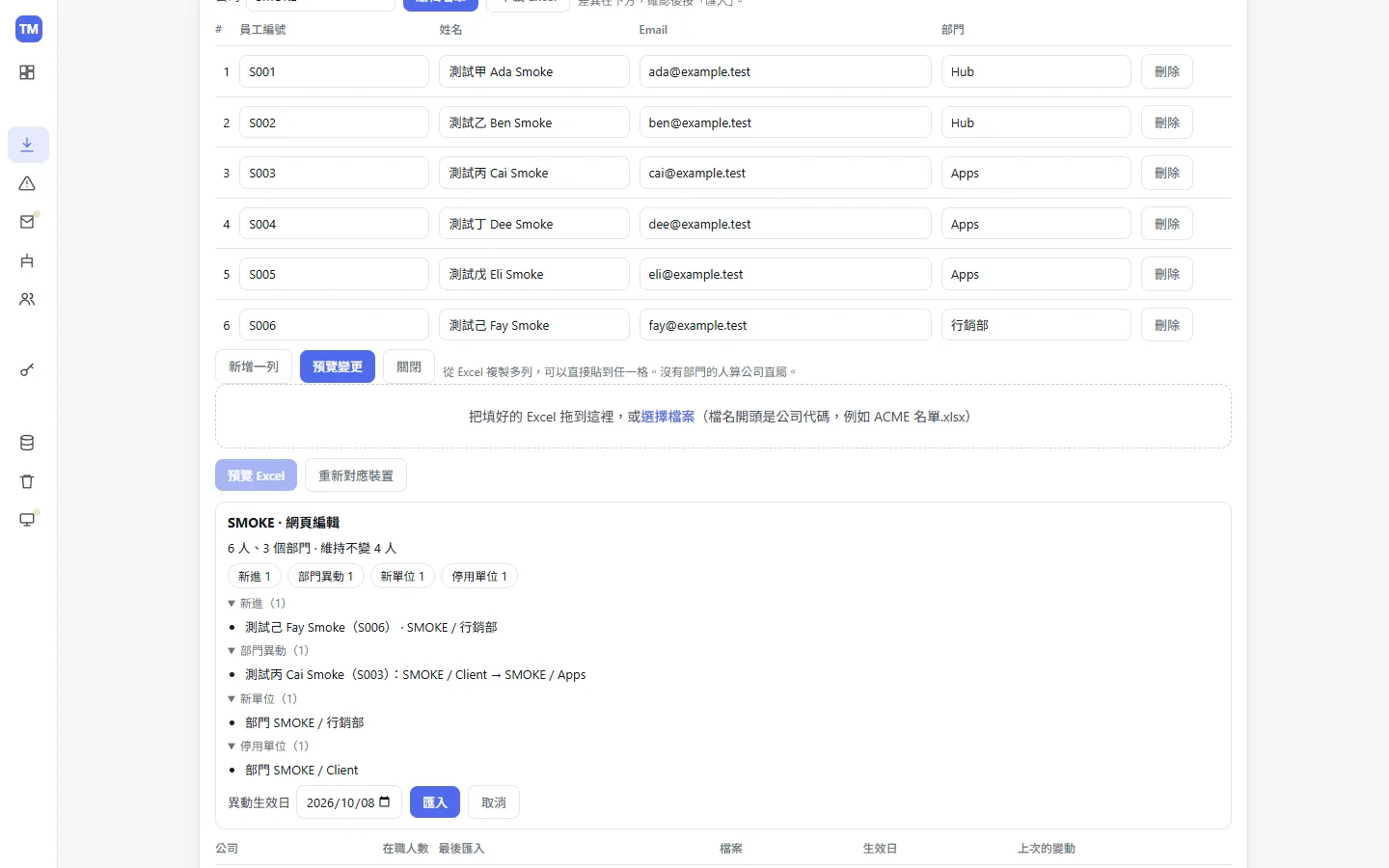Click the TM logo in the sidebar
This screenshot has height=868, width=1389.
pos(29,29)
